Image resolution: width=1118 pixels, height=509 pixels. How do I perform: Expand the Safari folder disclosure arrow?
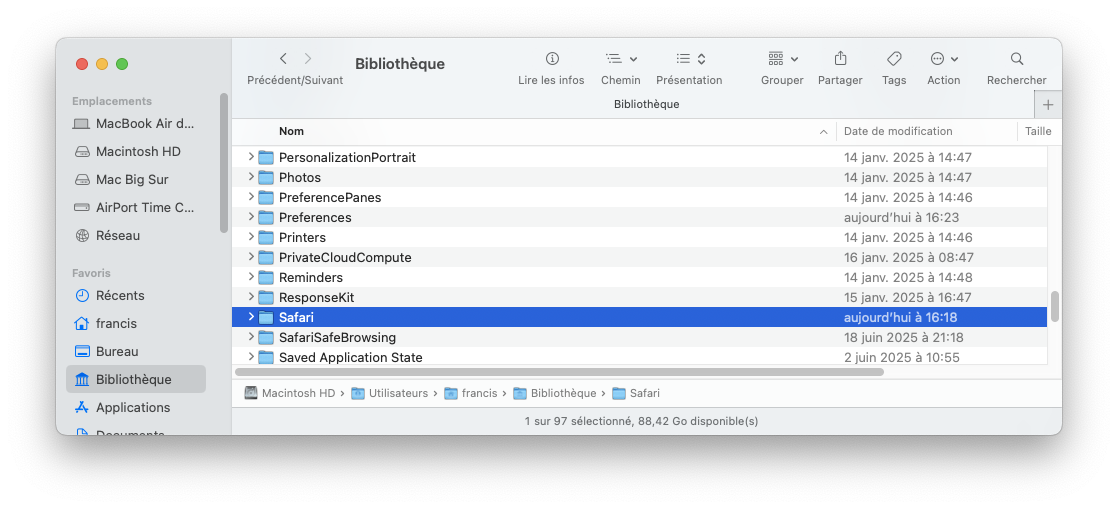[251, 317]
